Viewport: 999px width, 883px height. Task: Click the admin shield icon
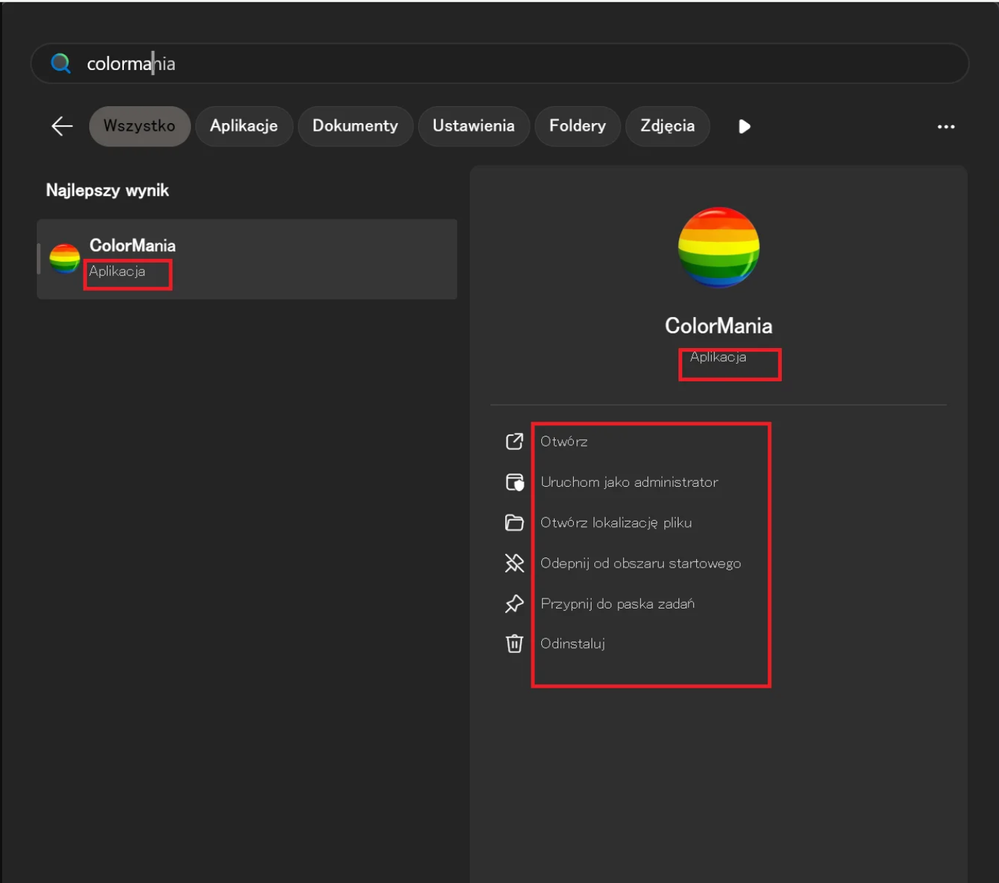pyautogui.click(x=514, y=482)
